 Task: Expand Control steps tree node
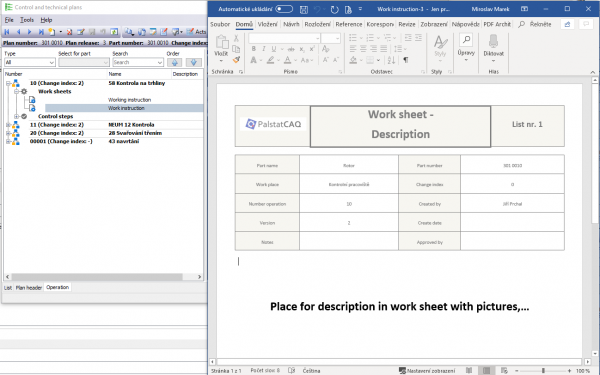16,116
